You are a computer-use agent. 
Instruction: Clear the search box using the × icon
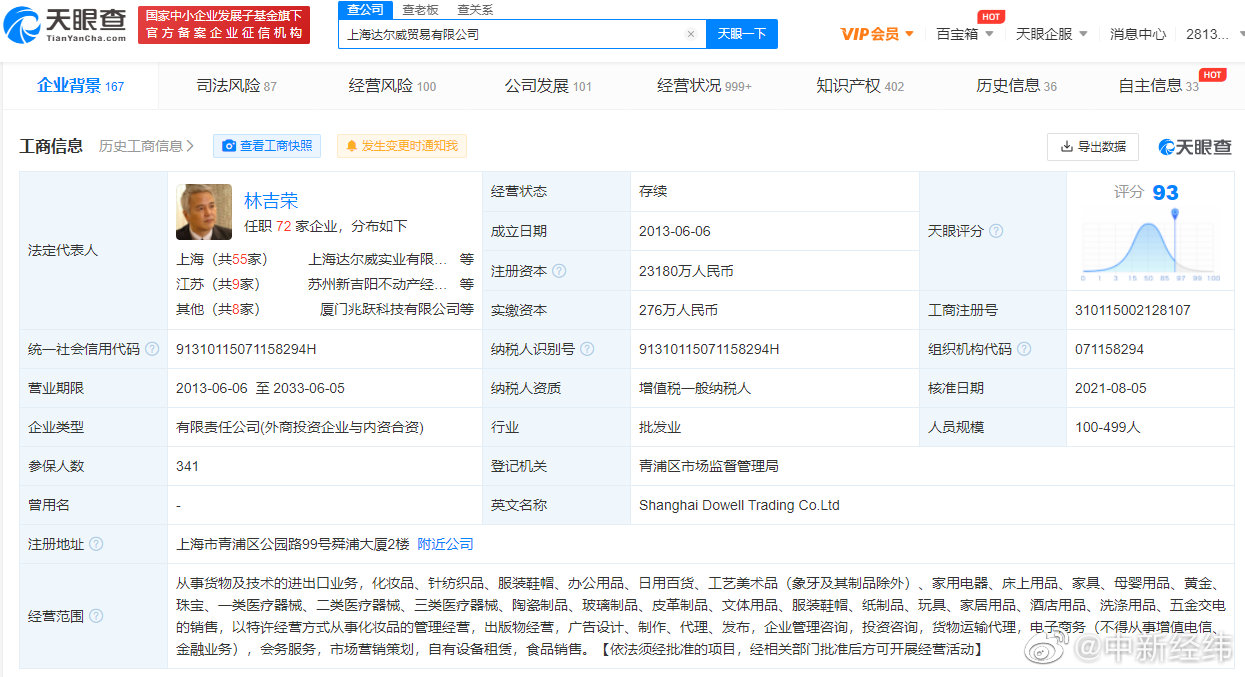690,33
